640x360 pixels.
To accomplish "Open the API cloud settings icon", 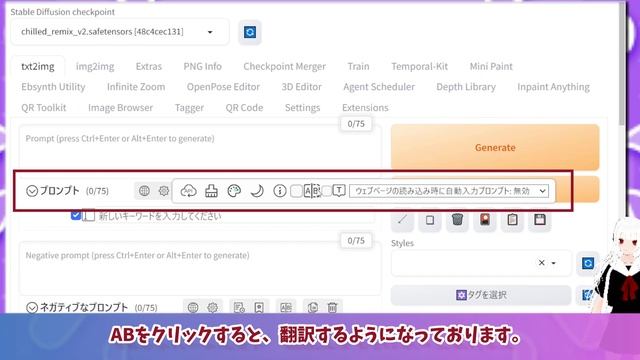I will coord(188,191).
